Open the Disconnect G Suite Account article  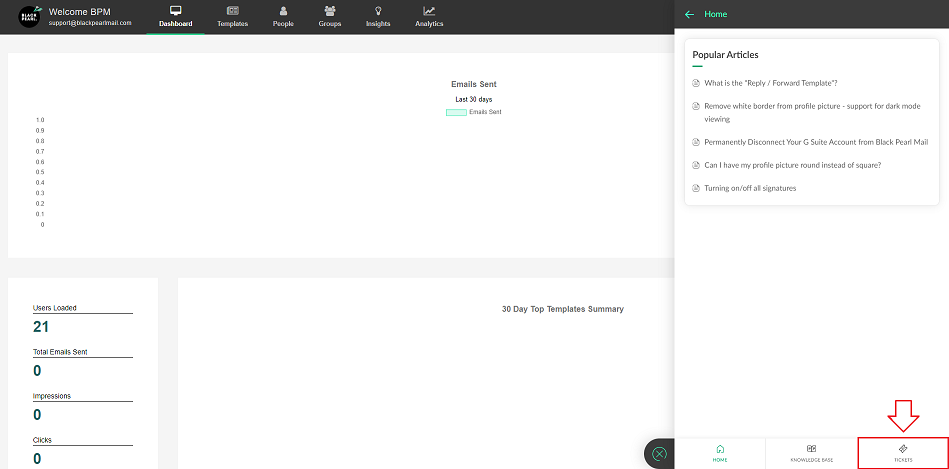(x=815, y=142)
